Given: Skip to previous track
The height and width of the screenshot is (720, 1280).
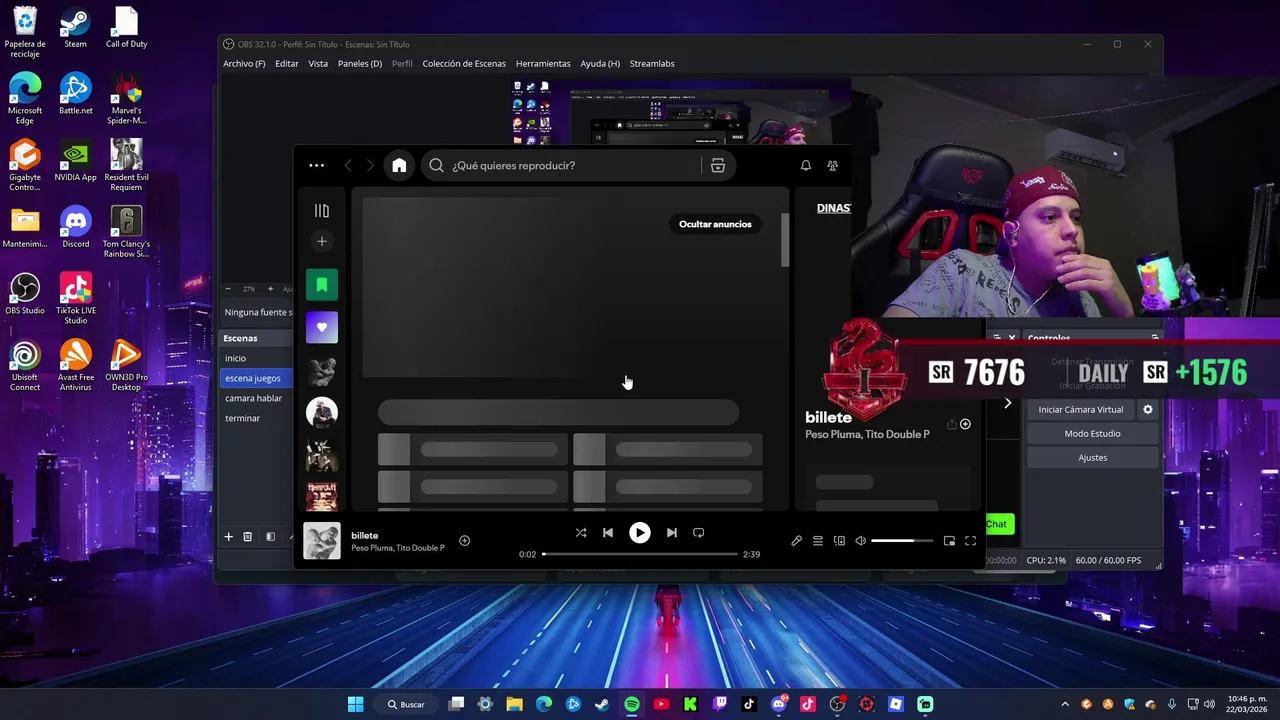Looking at the screenshot, I should (608, 533).
